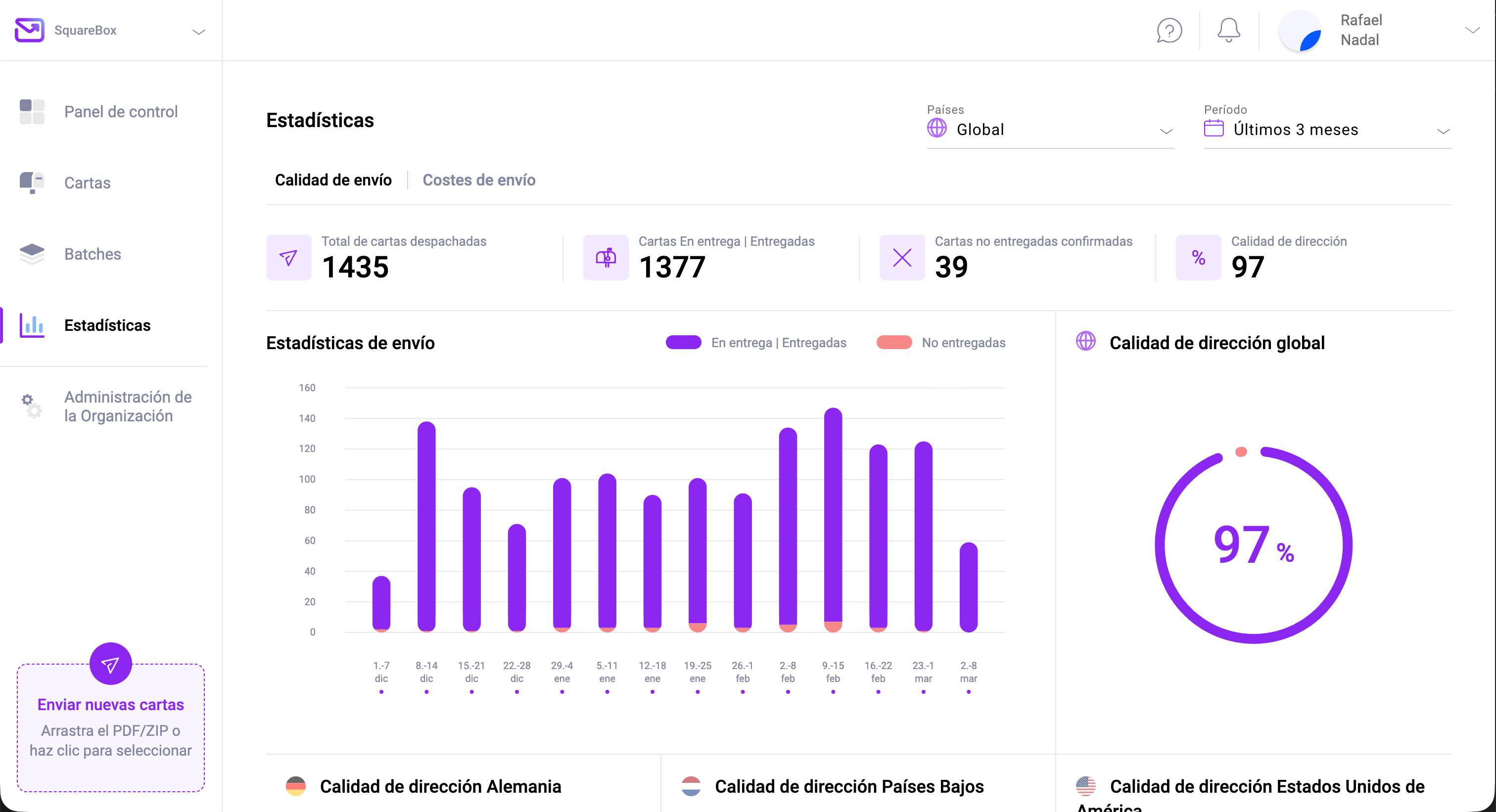The image size is (1496, 812).
Task: Click the SquareBox envelope logo
Action: coord(30,30)
